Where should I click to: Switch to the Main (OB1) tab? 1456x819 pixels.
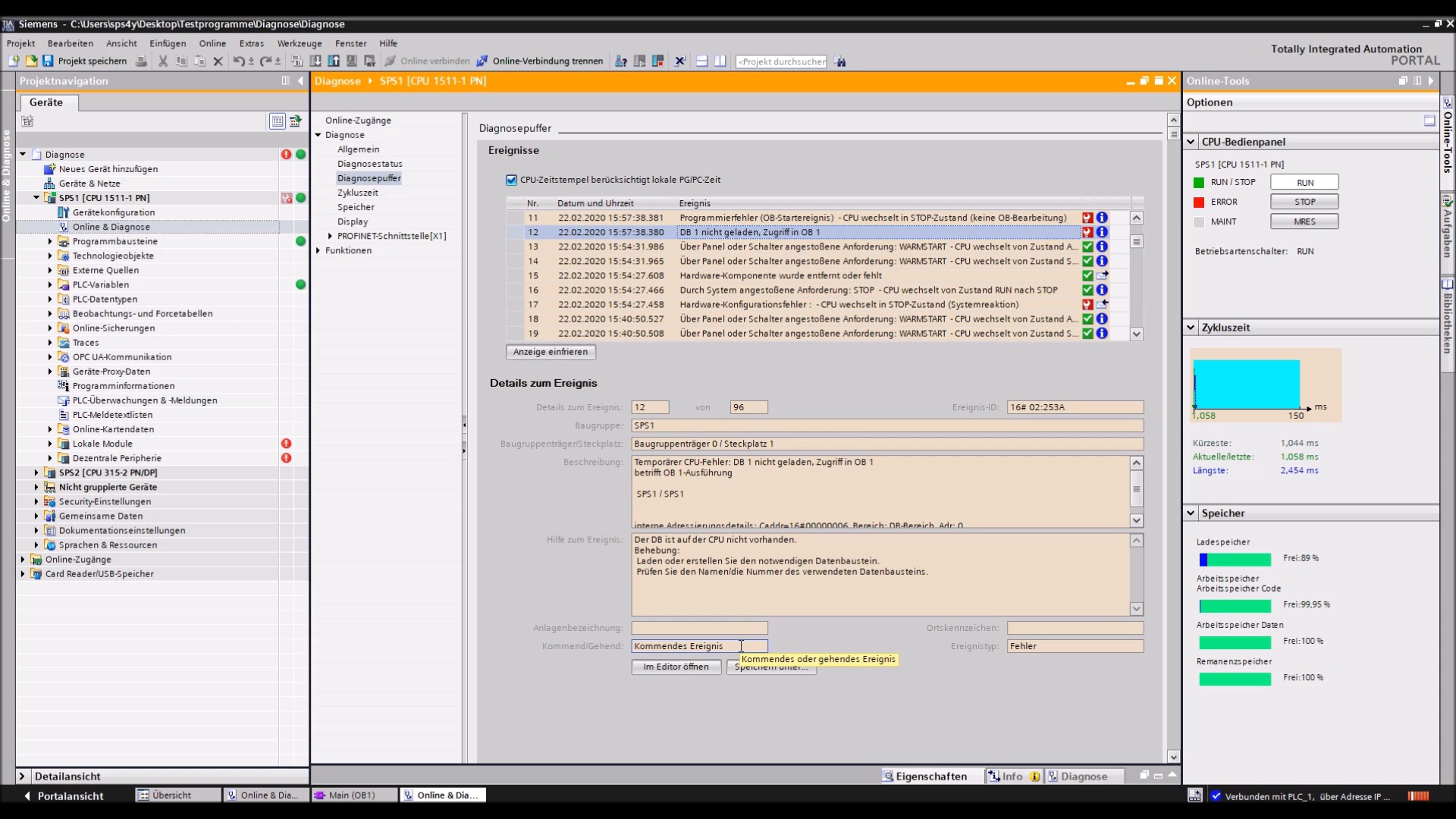click(353, 795)
